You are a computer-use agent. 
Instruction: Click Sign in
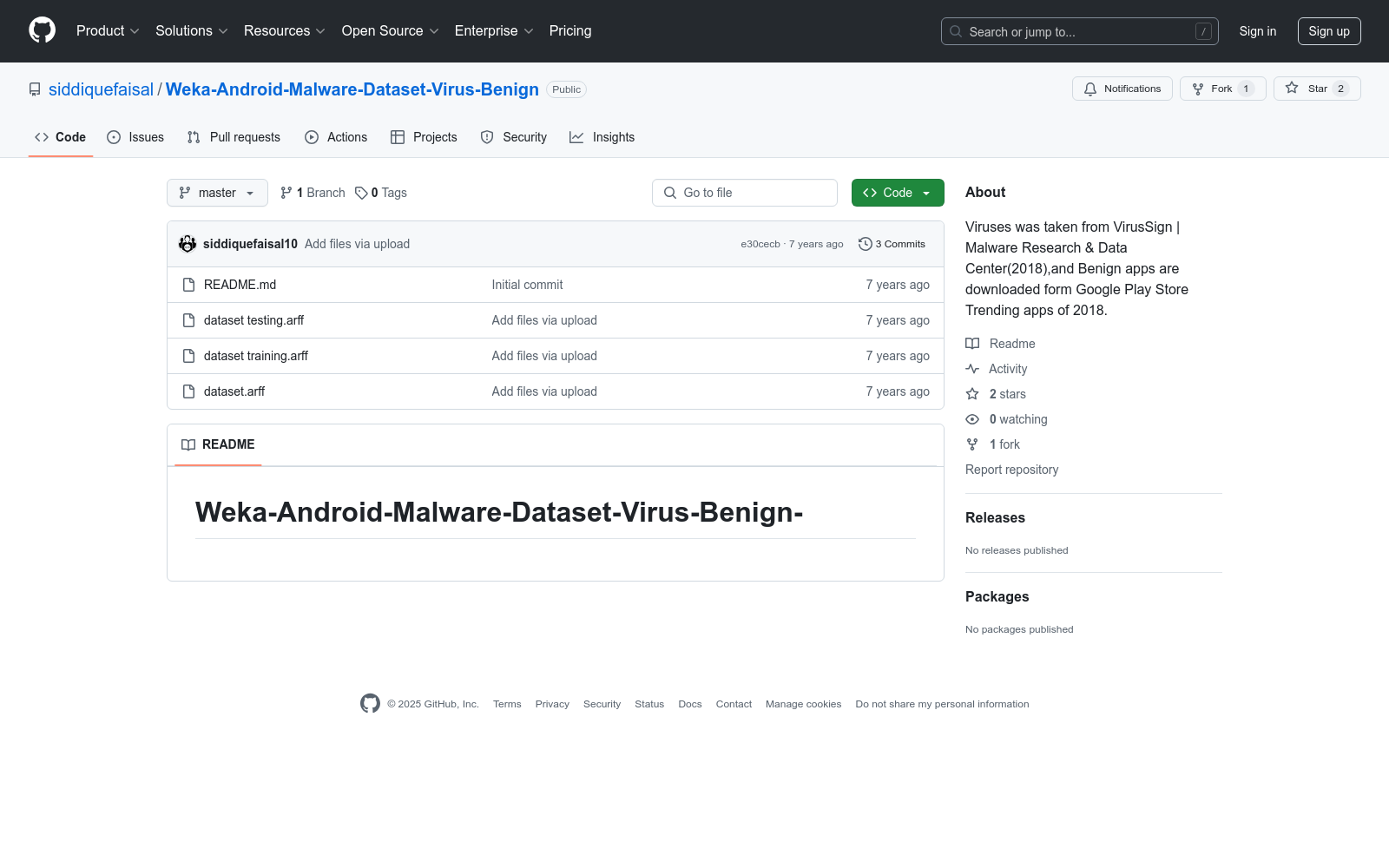point(1258,31)
